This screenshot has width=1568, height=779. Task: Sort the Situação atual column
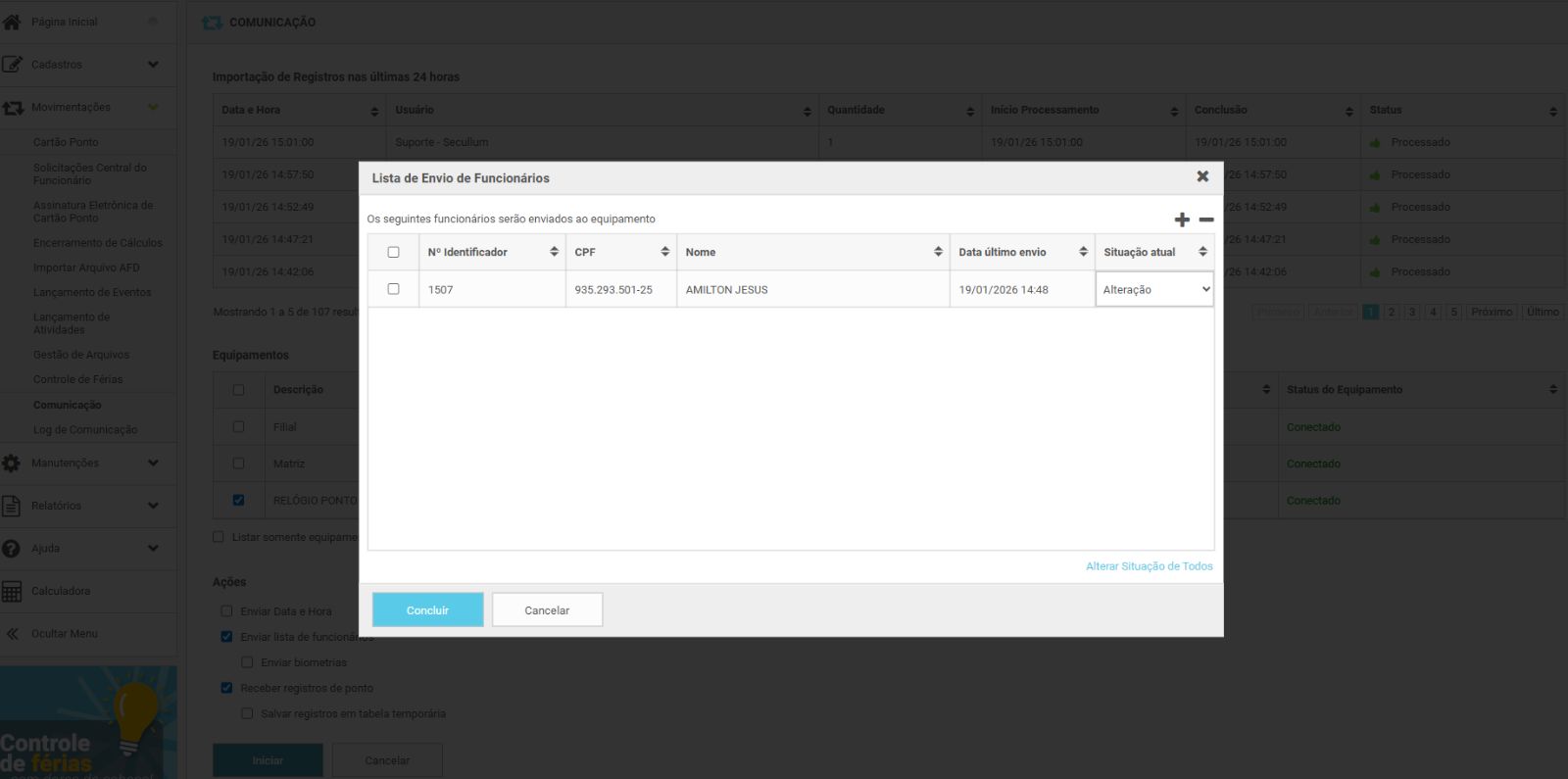click(x=1202, y=252)
